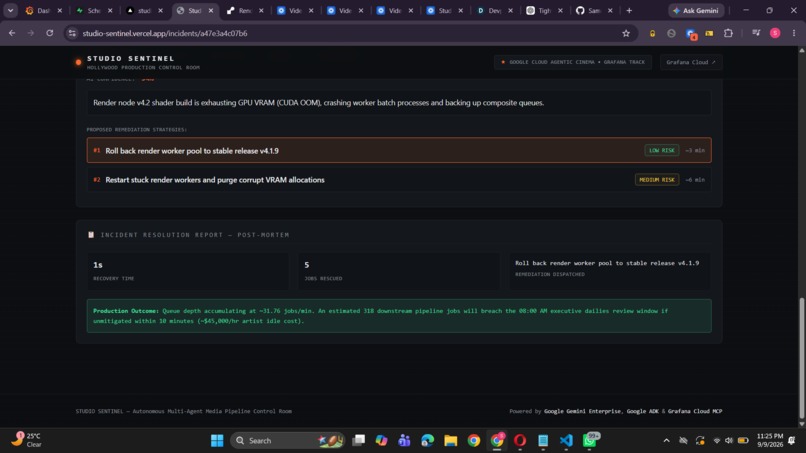This screenshot has width=806, height=453.
Task: Click the taskbar Search box
Action: [287, 440]
